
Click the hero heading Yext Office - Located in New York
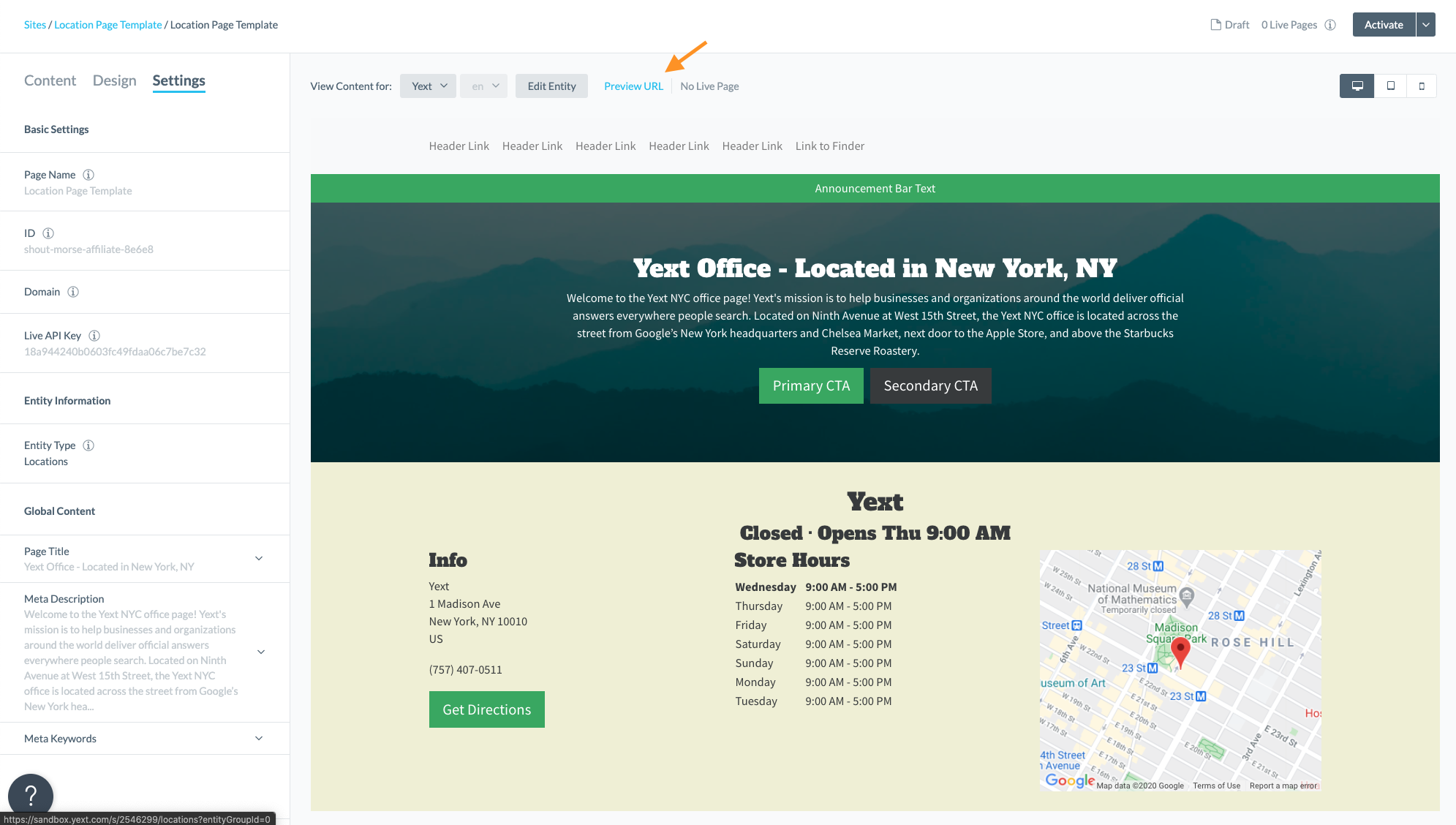(875, 268)
